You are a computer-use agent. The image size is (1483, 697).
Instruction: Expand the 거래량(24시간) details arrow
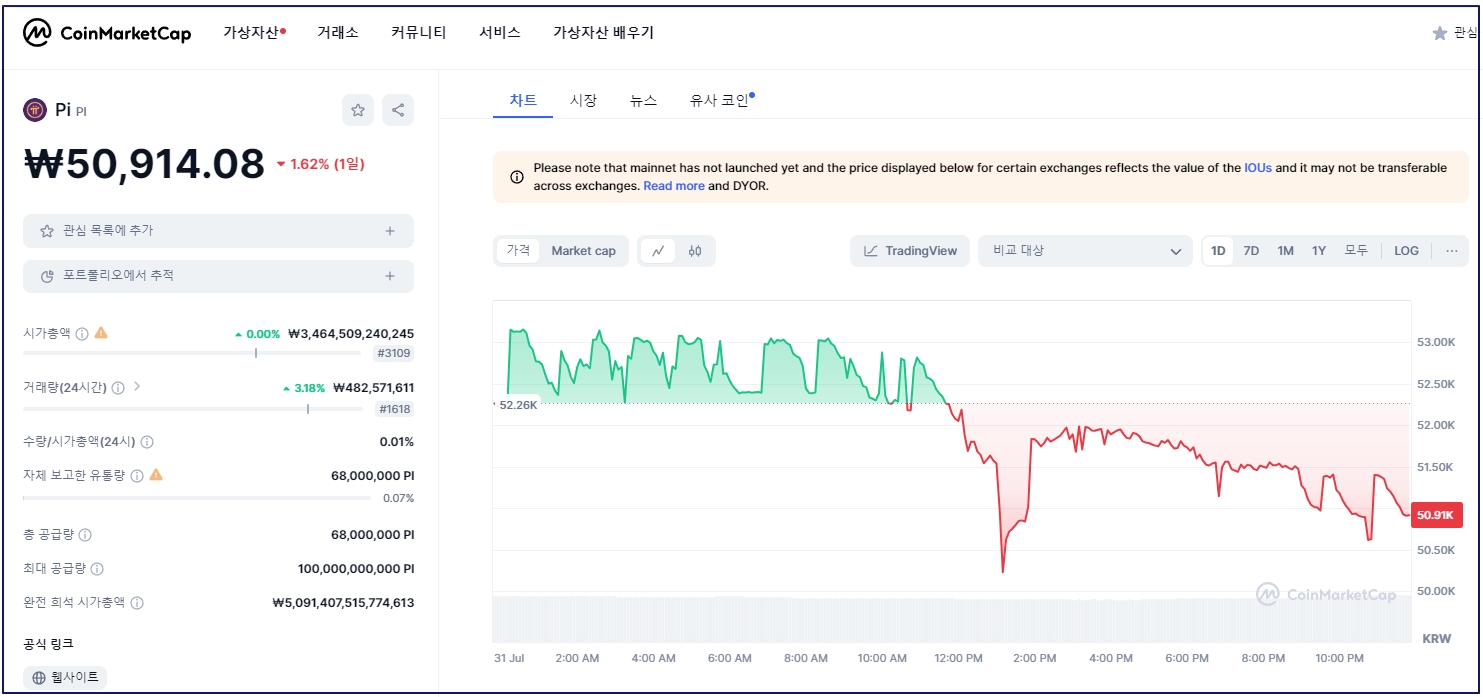point(137,387)
